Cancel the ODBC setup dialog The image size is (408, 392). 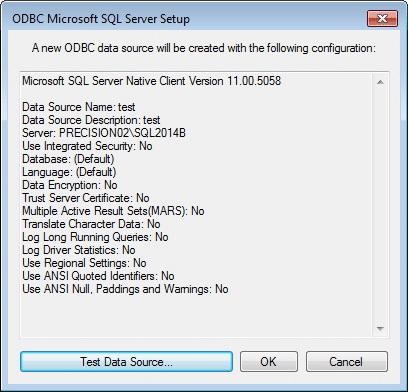(x=347, y=361)
